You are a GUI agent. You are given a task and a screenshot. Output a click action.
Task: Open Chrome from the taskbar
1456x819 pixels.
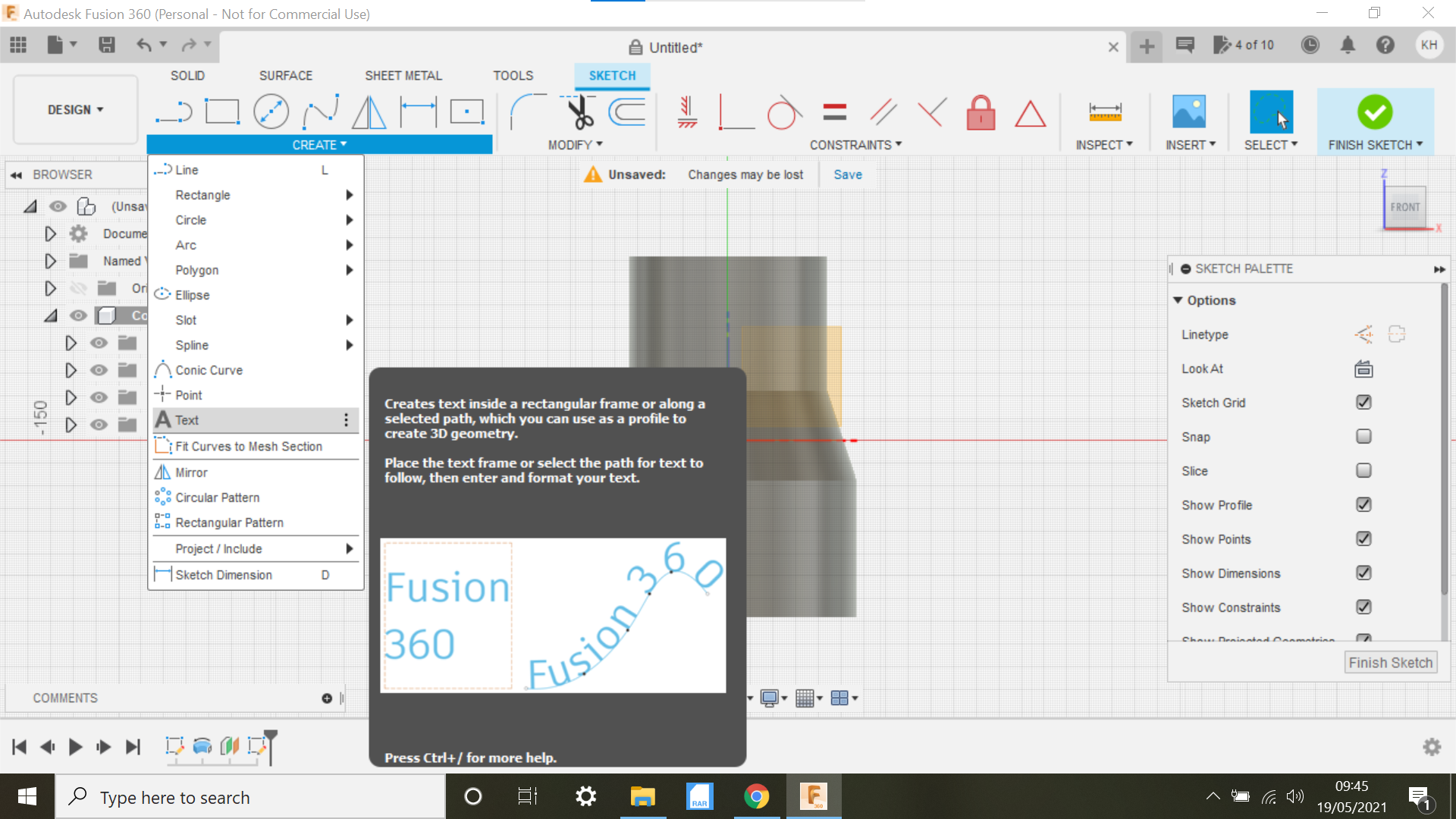click(756, 797)
